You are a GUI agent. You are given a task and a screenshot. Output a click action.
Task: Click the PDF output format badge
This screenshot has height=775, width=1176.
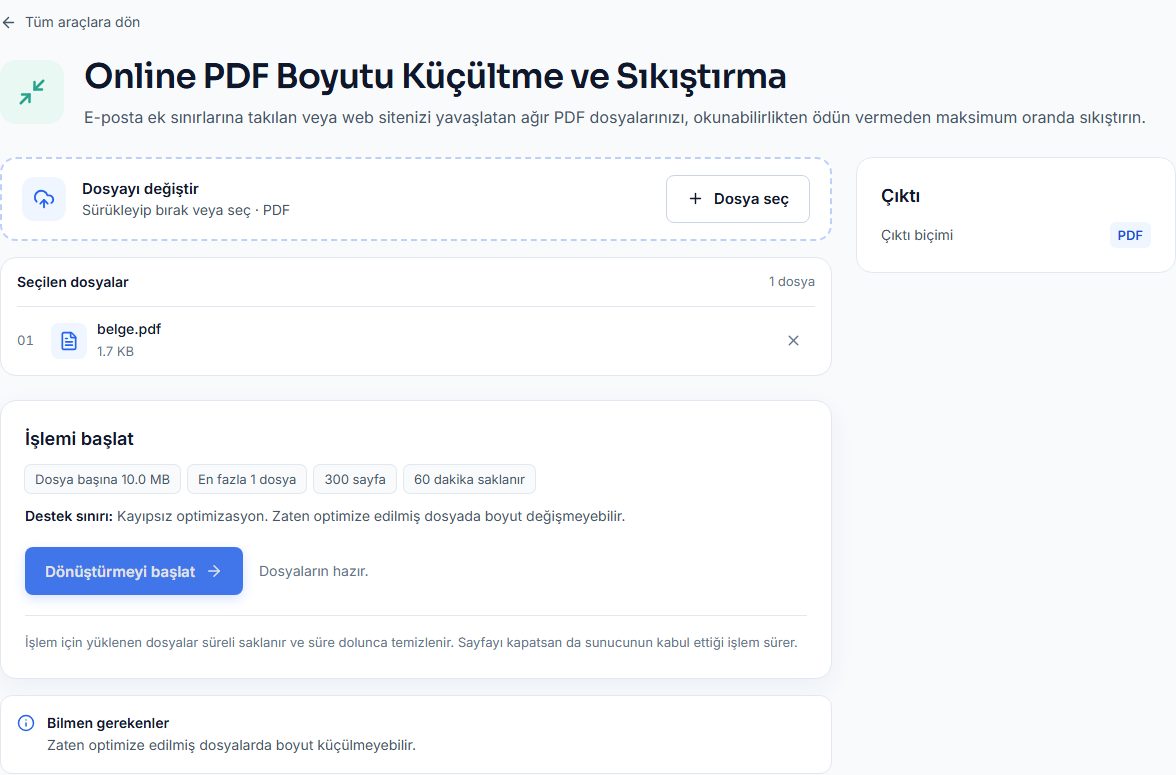pos(1130,236)
